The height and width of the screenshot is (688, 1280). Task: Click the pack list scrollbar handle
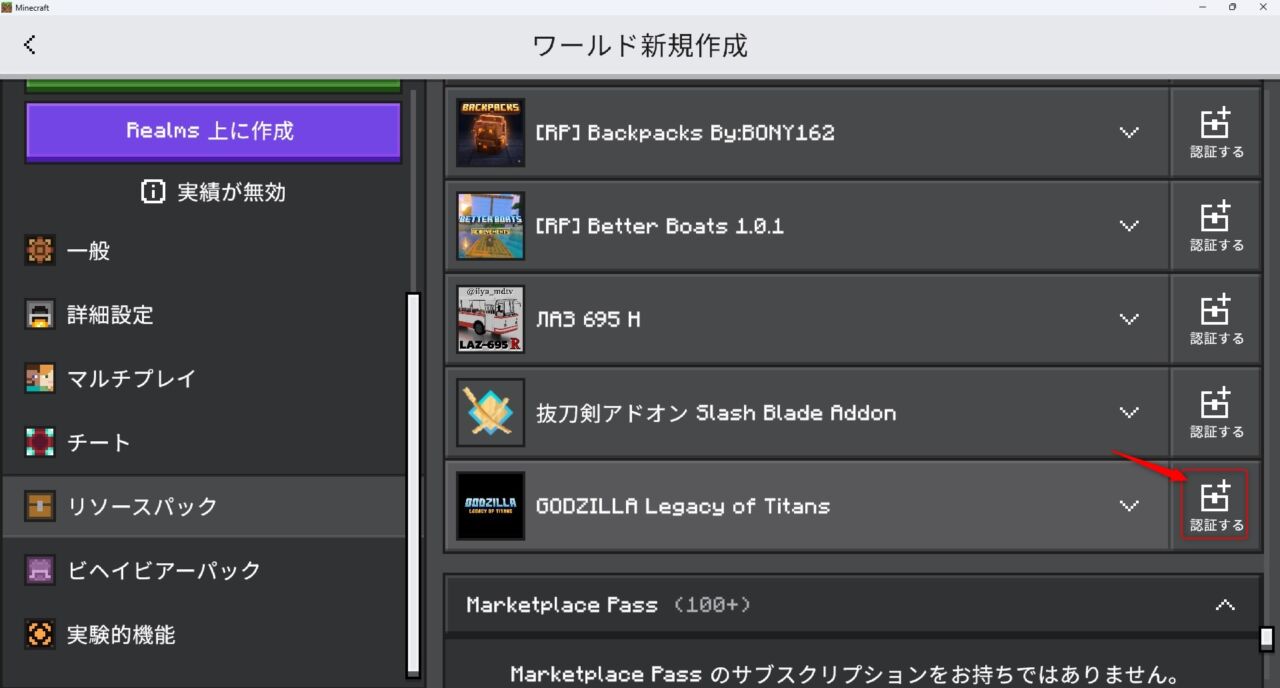point(1267,638)
